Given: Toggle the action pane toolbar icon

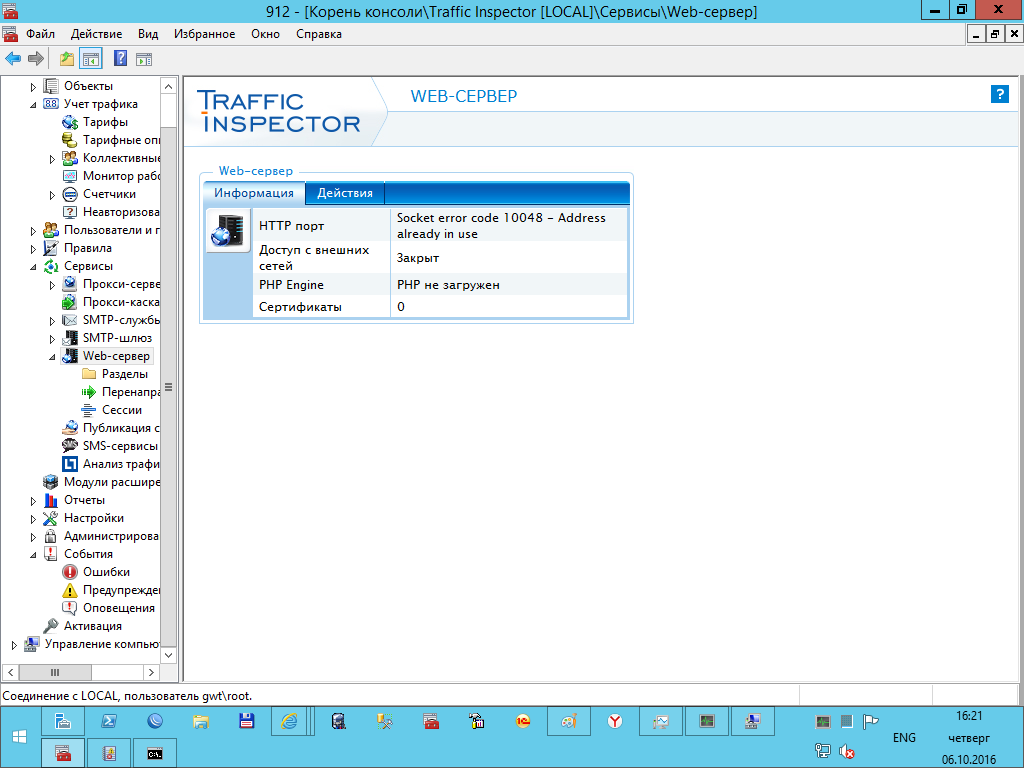Looking at the screenshot, I should click(144, 59).
